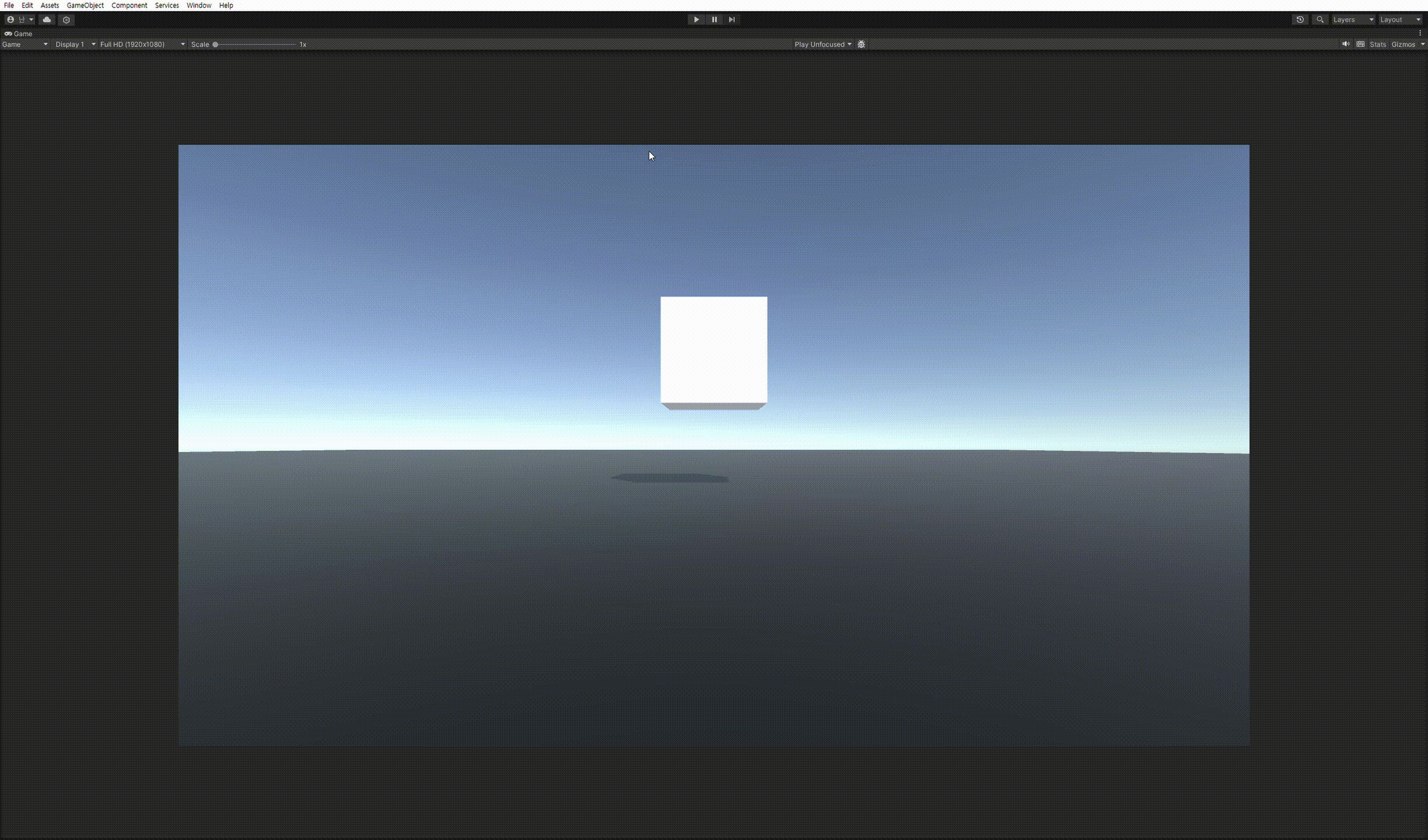Screen dimensions: 1428x840
Task: Toggle the Stats overlay
Action: coord(1377,44)
